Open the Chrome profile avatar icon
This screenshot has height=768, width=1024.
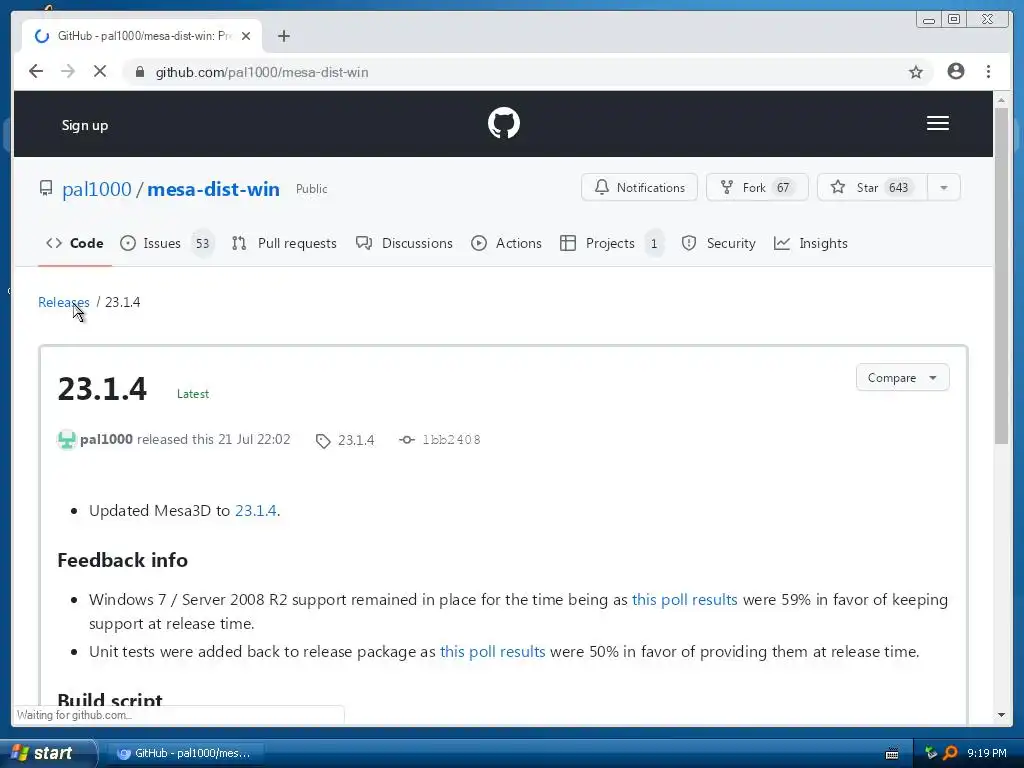(x=955, y=71)
